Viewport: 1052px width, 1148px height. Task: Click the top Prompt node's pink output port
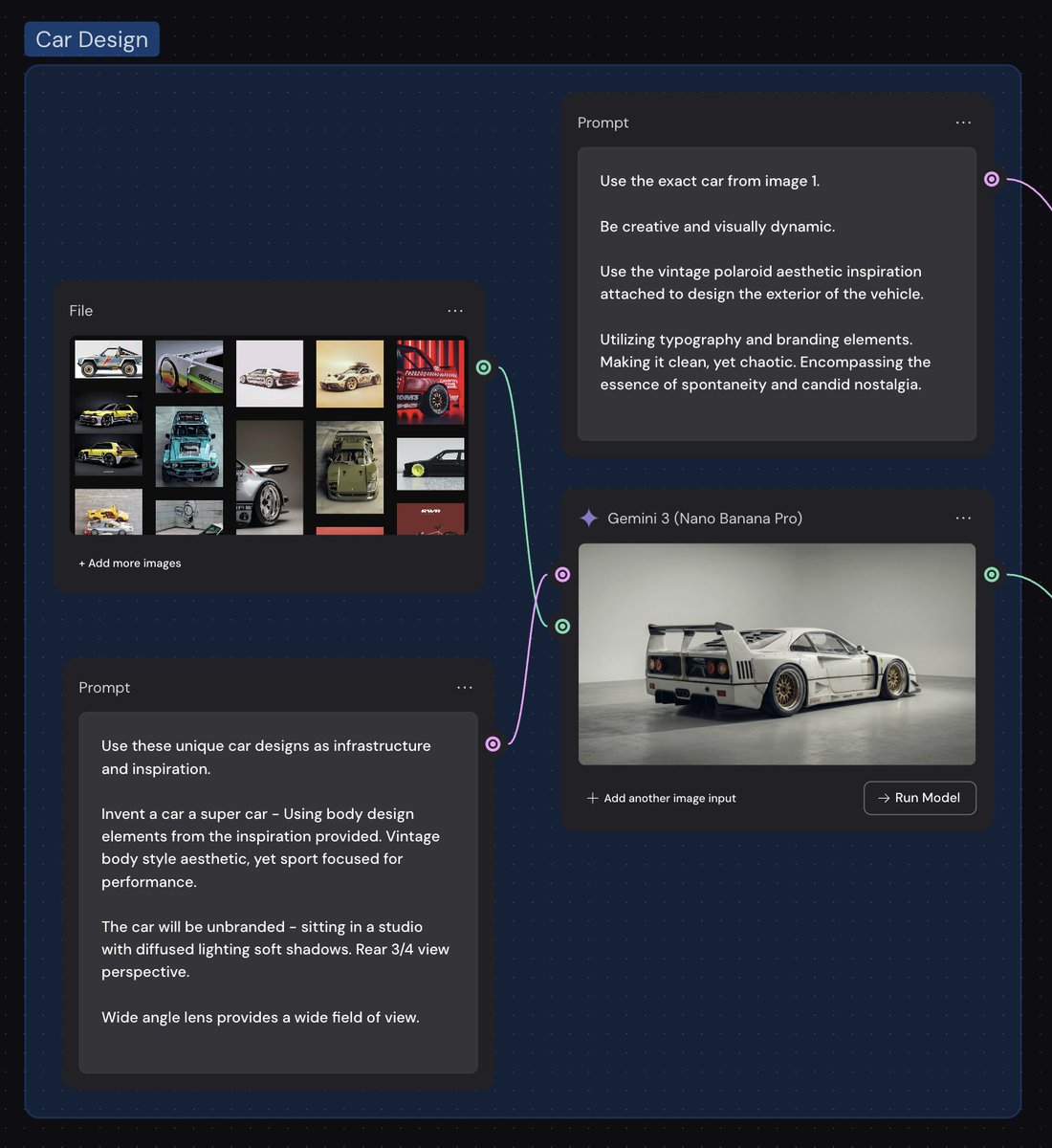(x=992, y=179)
